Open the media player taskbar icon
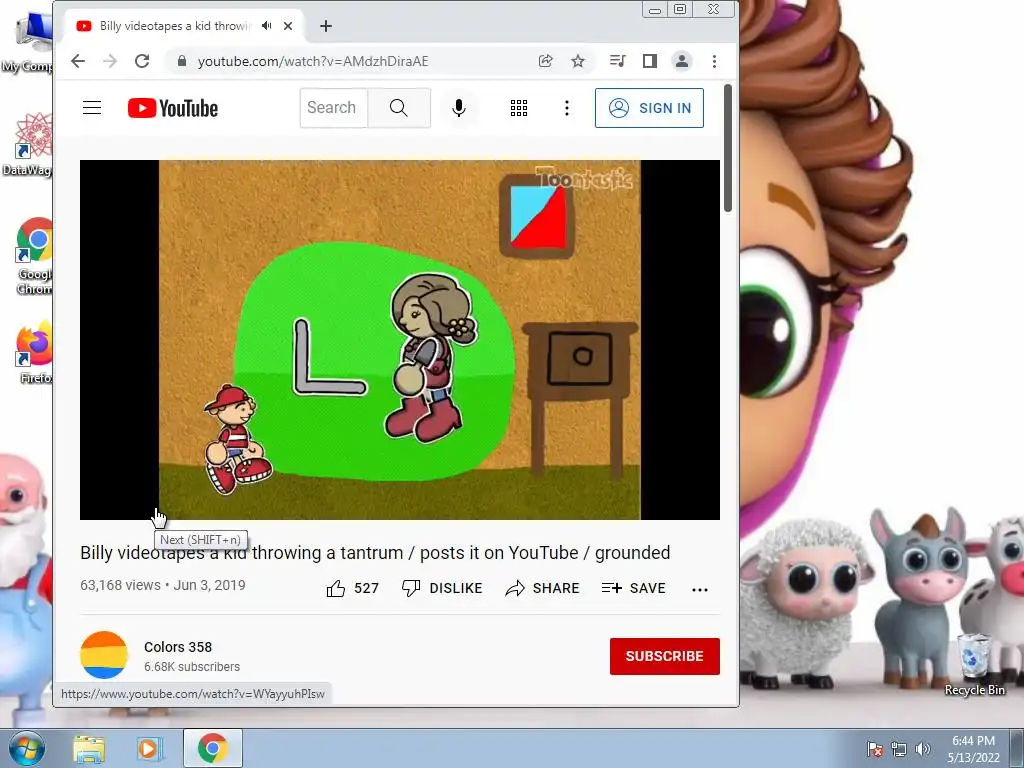Screen dimensions: 1024x768 (148, 748)
